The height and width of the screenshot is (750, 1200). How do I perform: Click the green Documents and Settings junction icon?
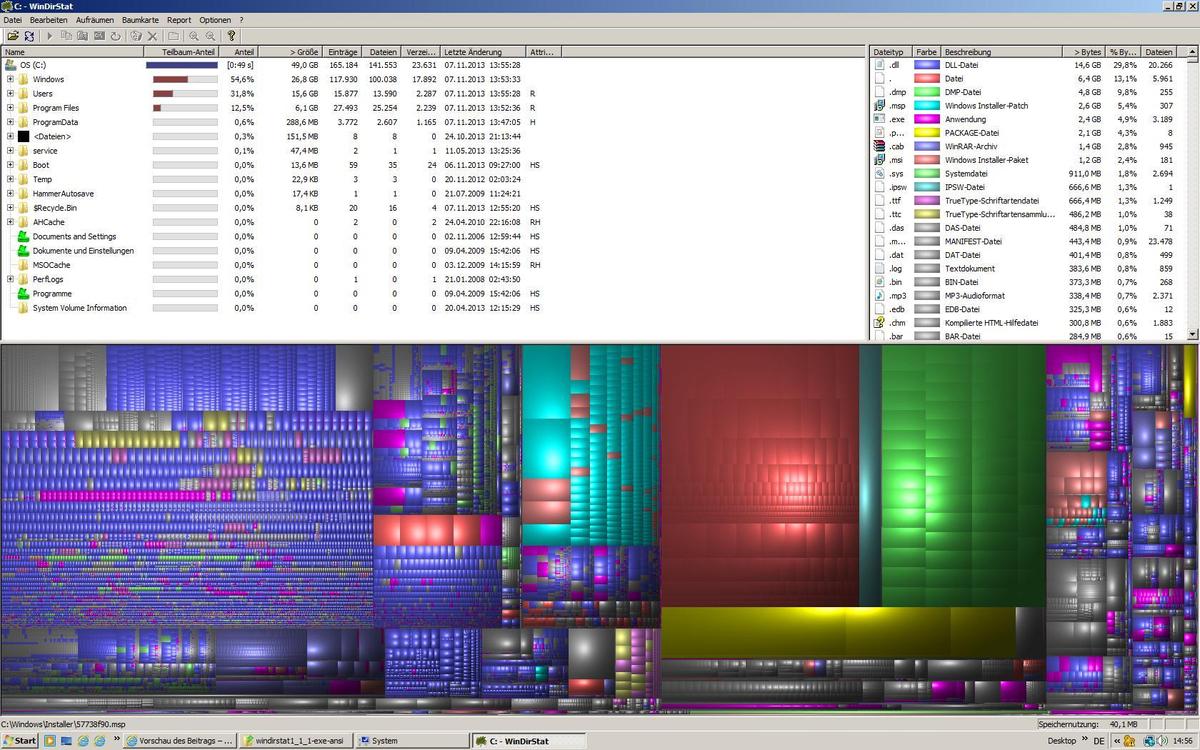click(x=23, y=237)
